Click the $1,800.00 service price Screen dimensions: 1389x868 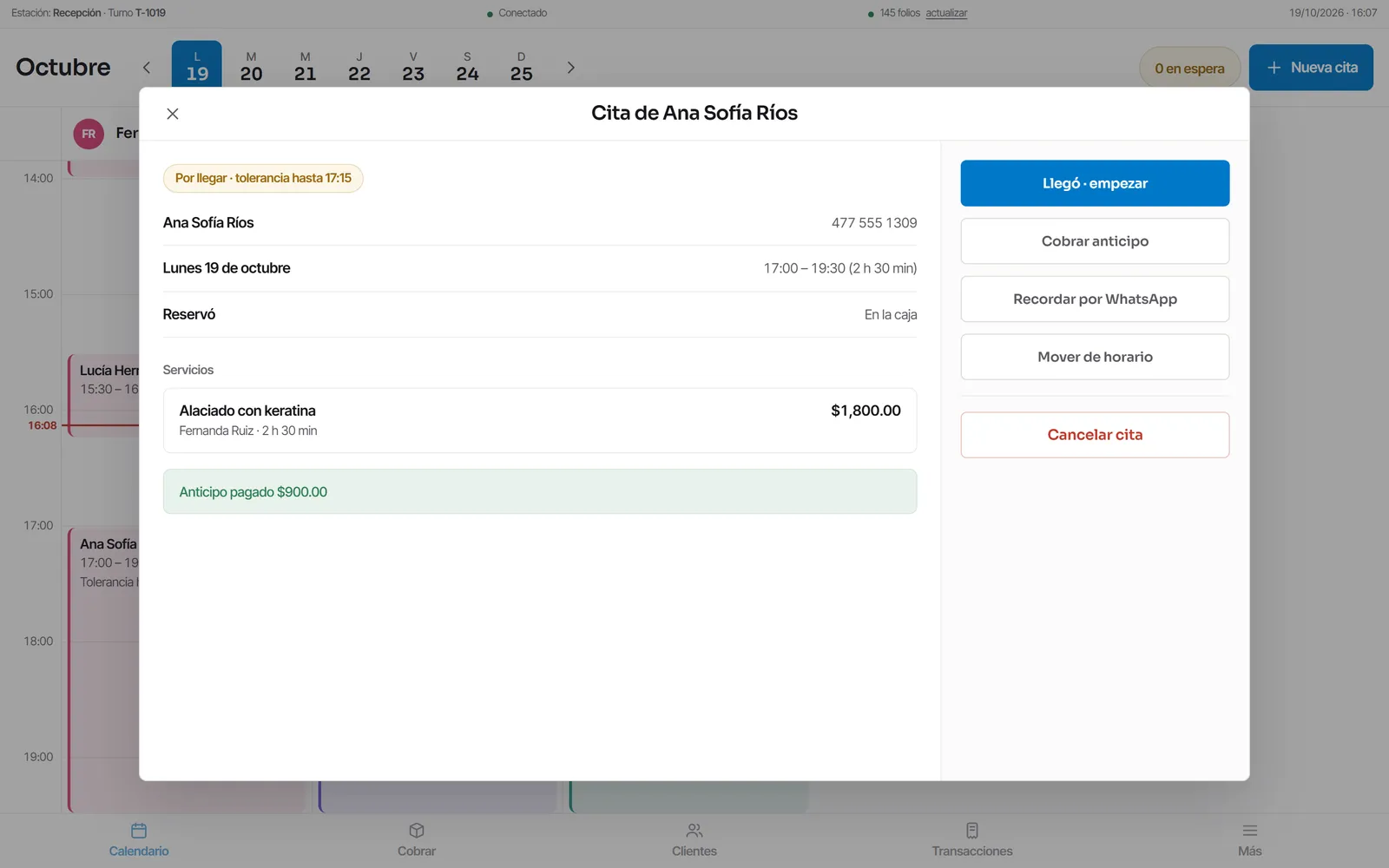[x=866, y=411]
